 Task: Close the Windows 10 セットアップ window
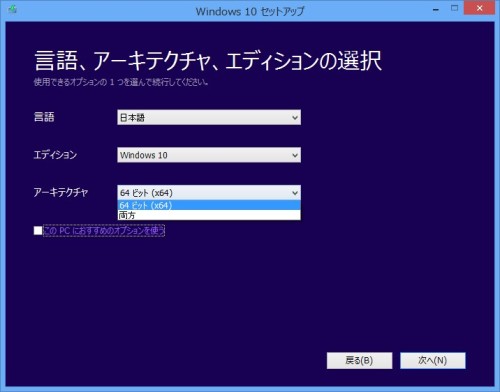pos(479,8)
